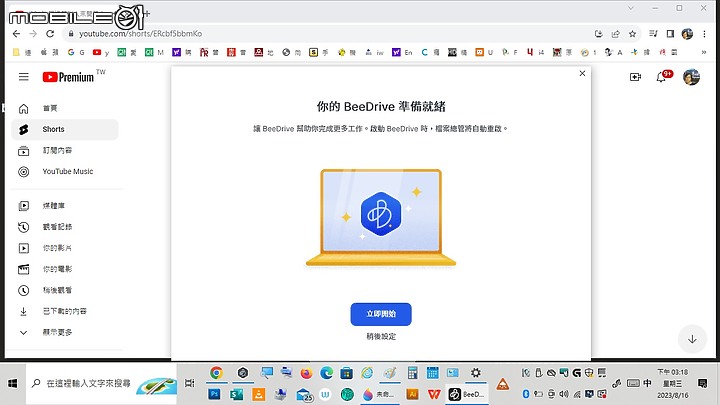
Task: Click the YouTube create video camera icon
Action: 635,77
